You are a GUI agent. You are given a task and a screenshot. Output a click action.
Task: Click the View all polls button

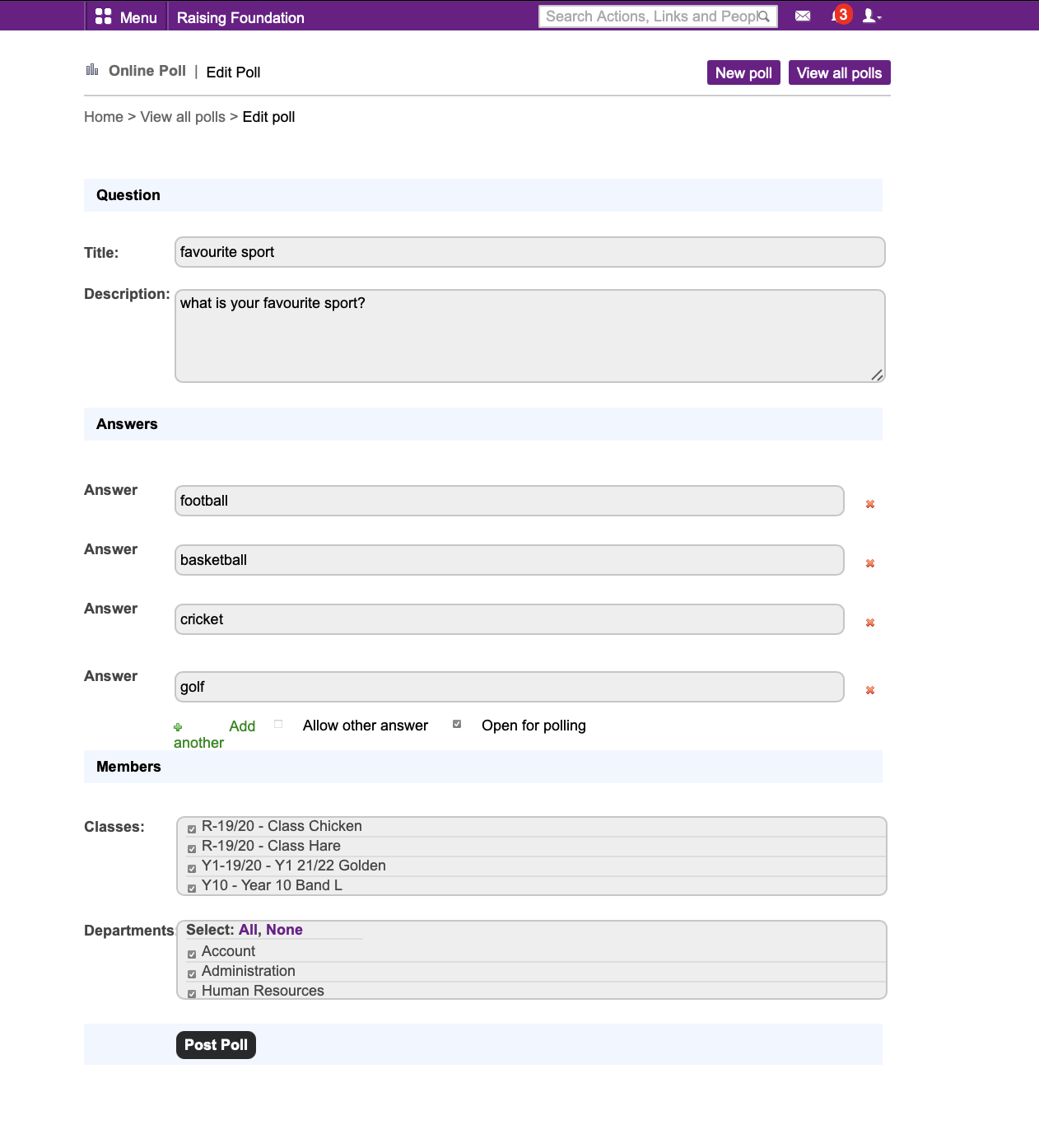[x=839, y=72]
